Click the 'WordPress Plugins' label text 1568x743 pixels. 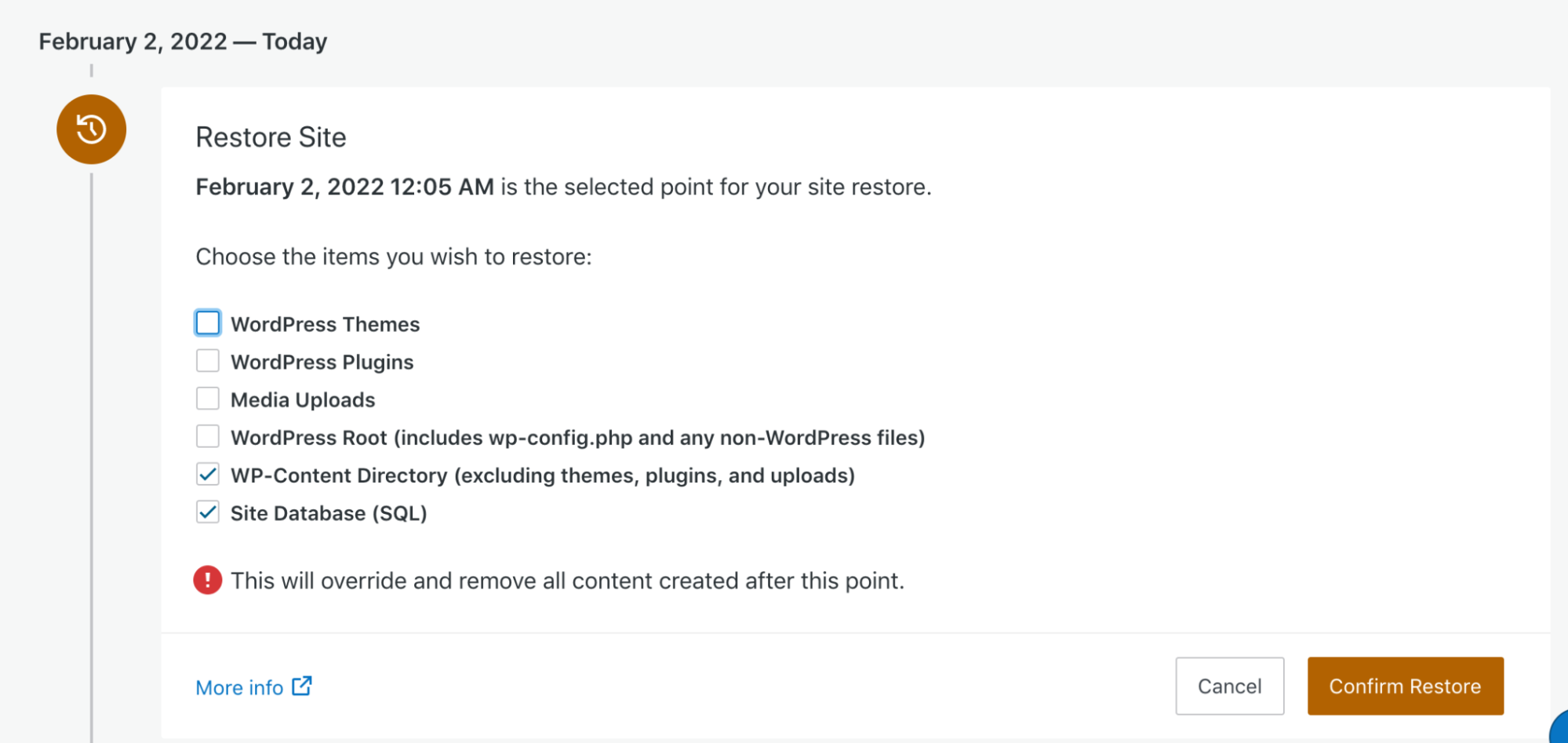322,362
